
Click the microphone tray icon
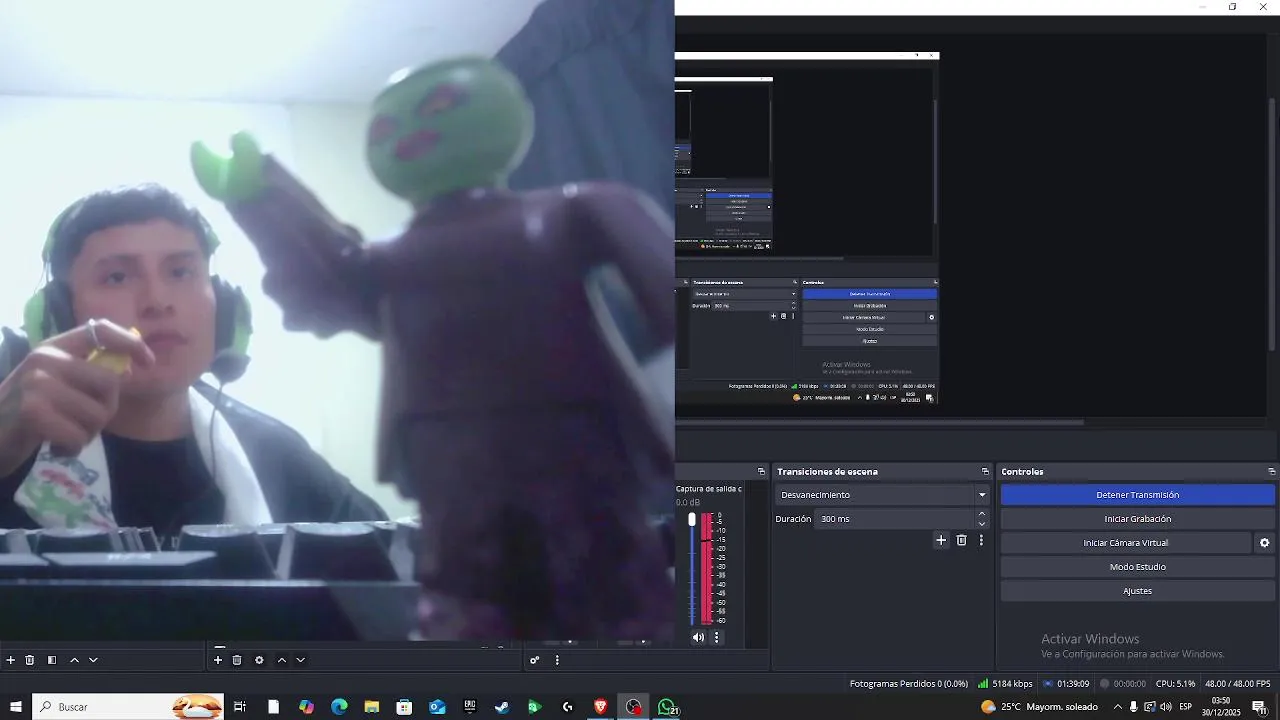(1134, 707)
